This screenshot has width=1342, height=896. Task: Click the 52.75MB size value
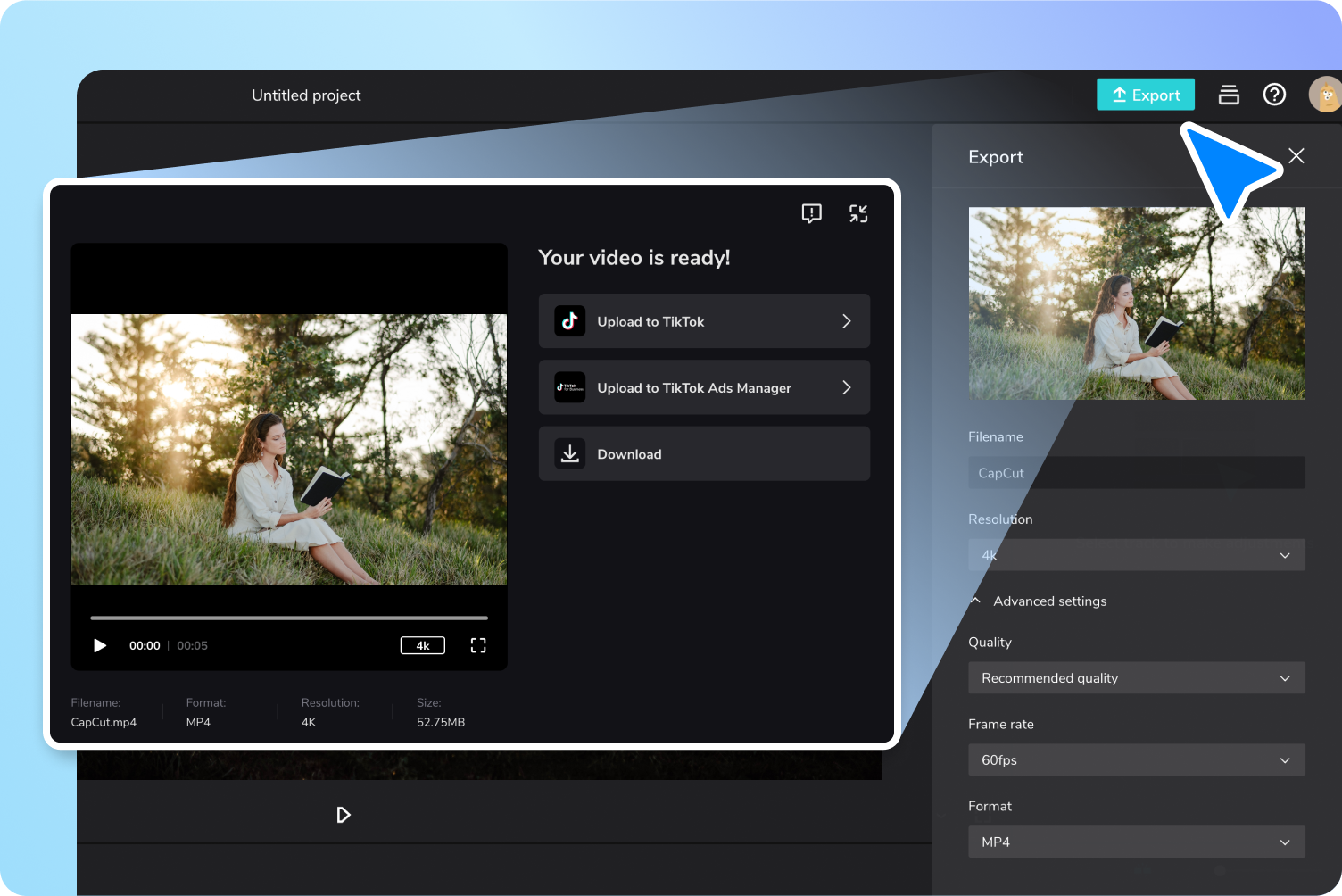pyautogui.click(x=441, y=722)
